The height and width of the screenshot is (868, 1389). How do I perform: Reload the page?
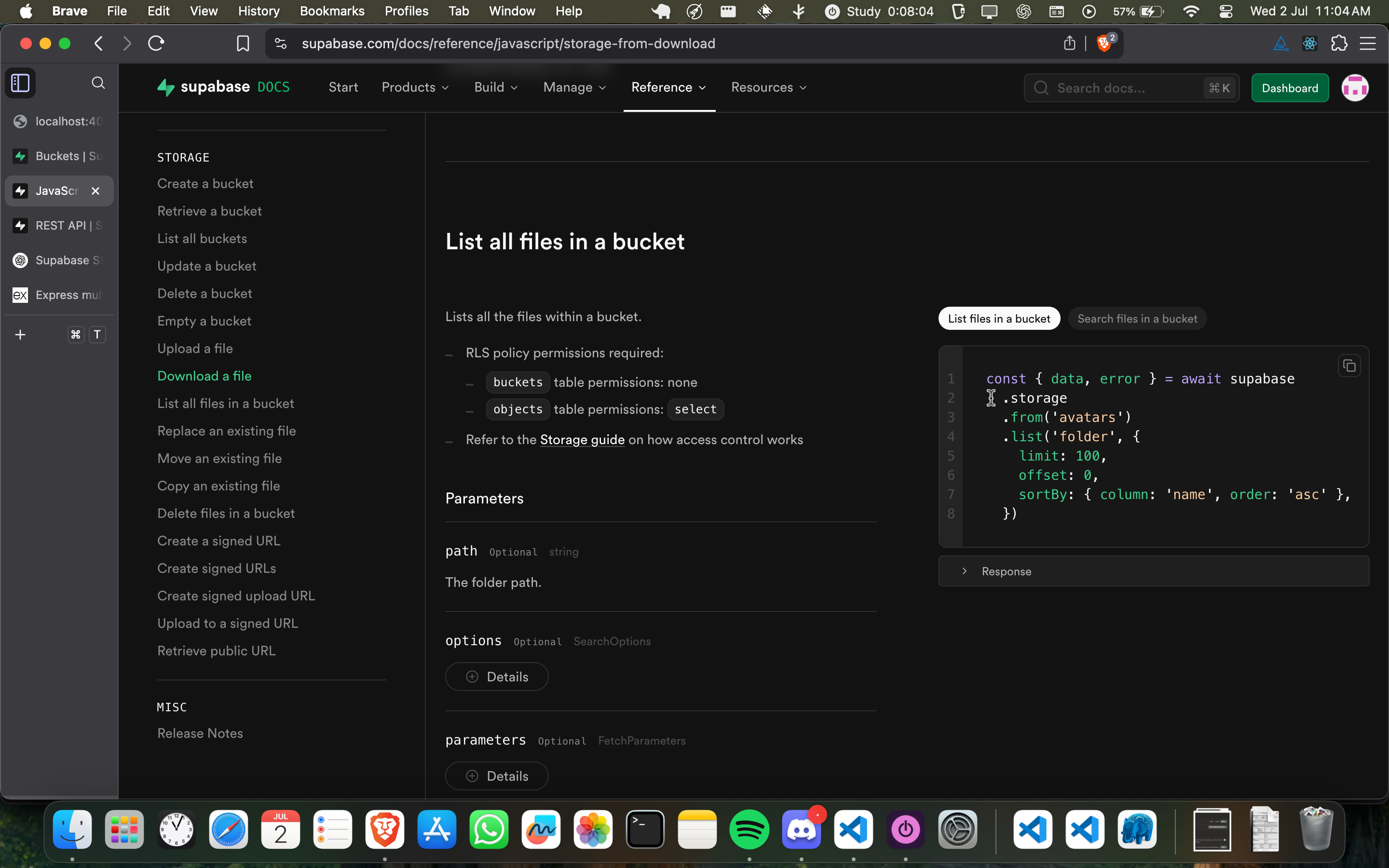156,43
